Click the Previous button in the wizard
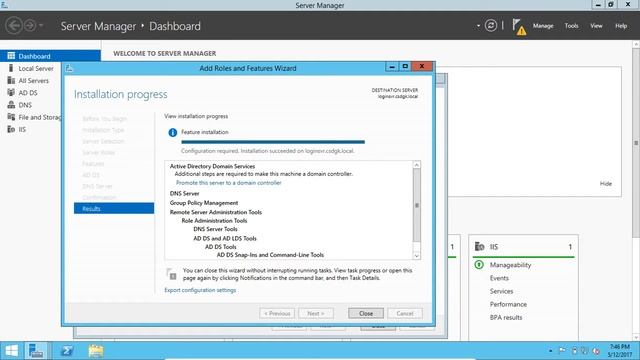The height and width of the screenshot is (360, 640). pyautogui.click(x=277, y=313)
